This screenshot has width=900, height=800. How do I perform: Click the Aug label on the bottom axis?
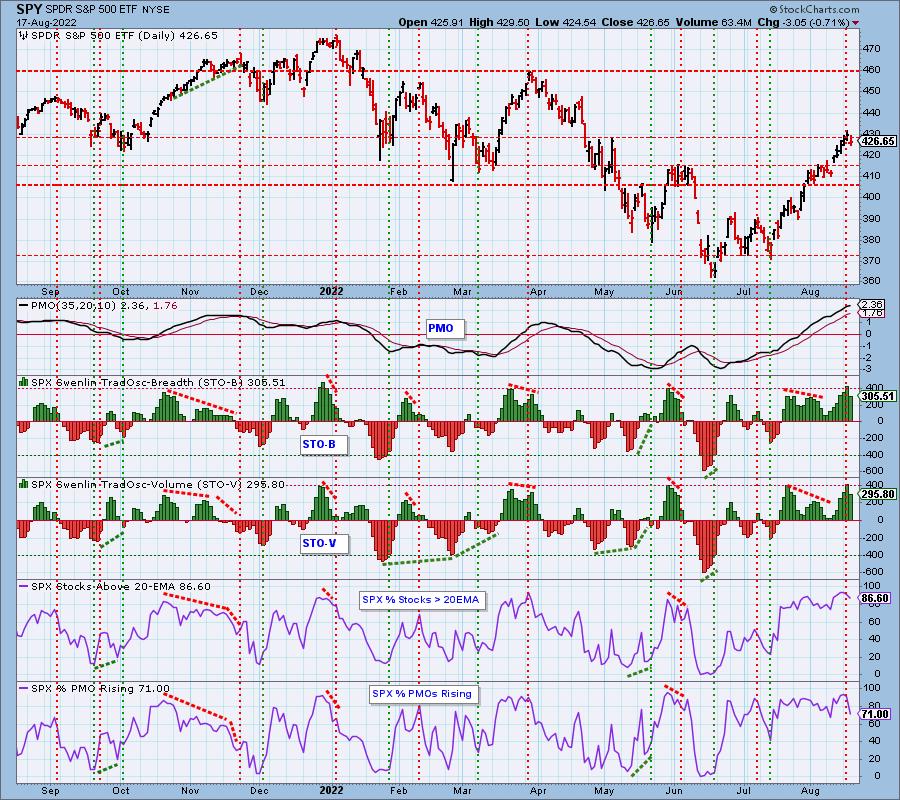point(810,791)
